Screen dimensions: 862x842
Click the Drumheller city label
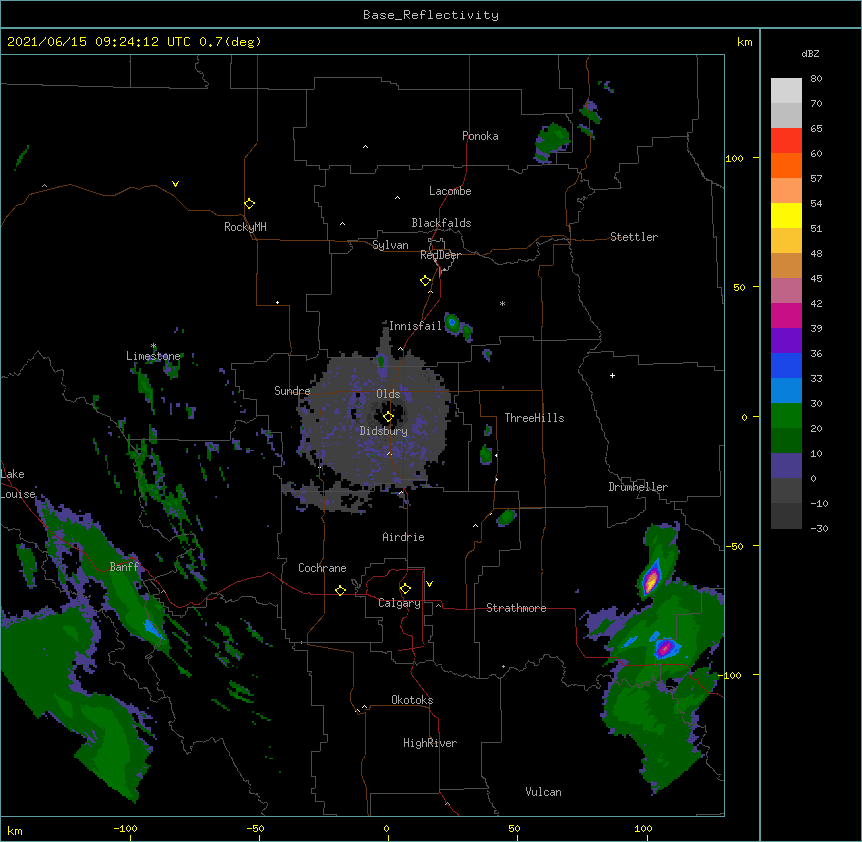point(638,487)
